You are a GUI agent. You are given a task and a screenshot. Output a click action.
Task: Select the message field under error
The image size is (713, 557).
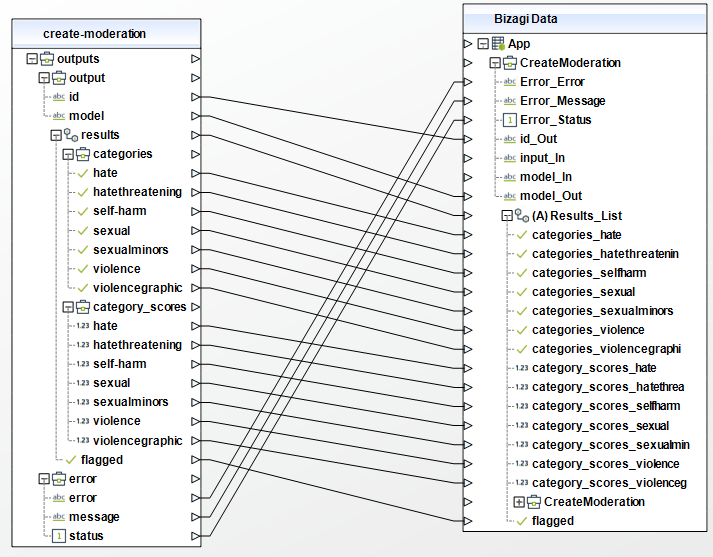[94, 517]
